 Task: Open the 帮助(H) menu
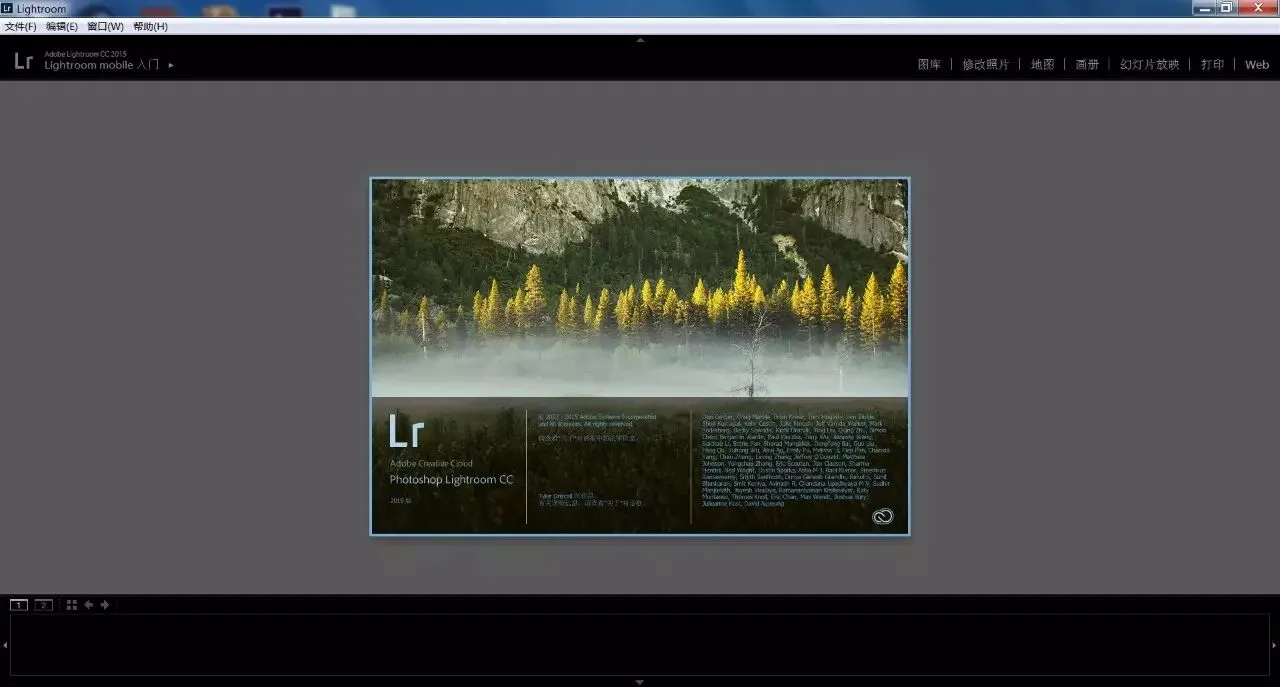(150, 26)
